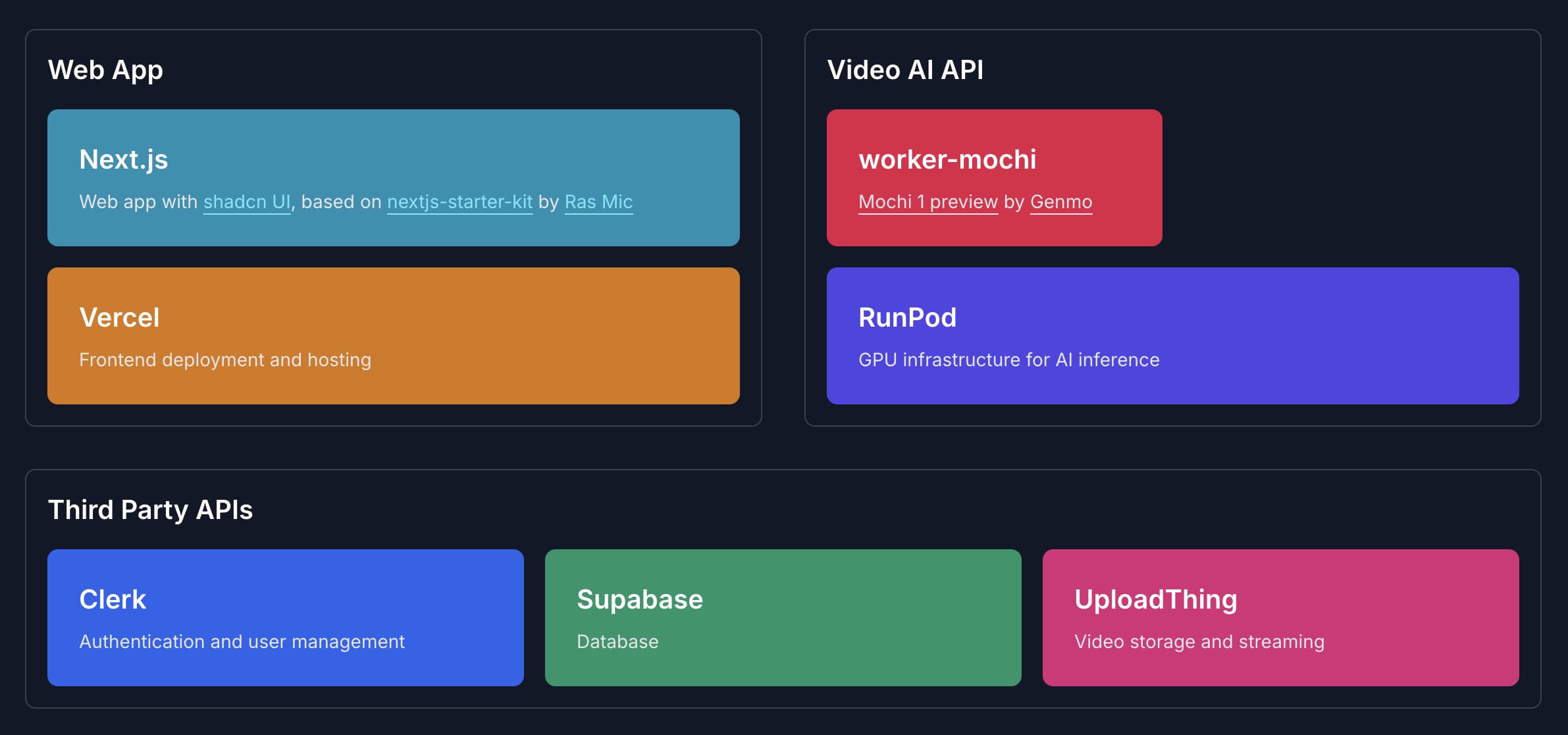1568x735 pixels.
Task: Click the 'Video AI API' section heading
Action: coord(905,70)
